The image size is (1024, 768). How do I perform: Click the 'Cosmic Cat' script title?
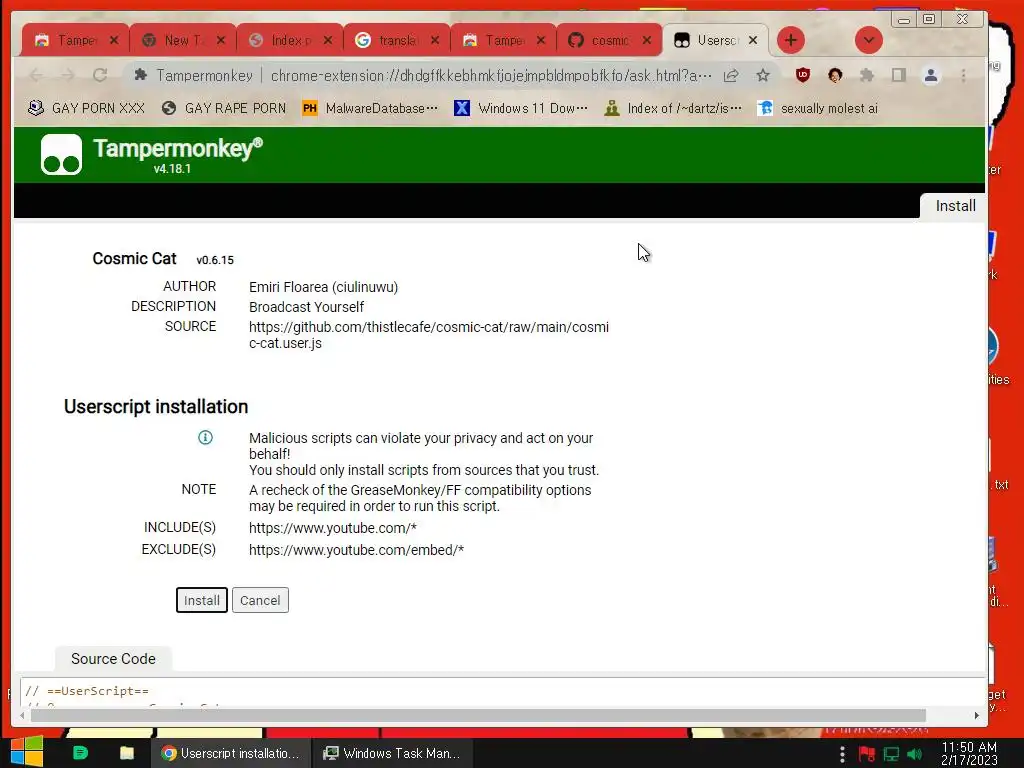click(135, 259)
